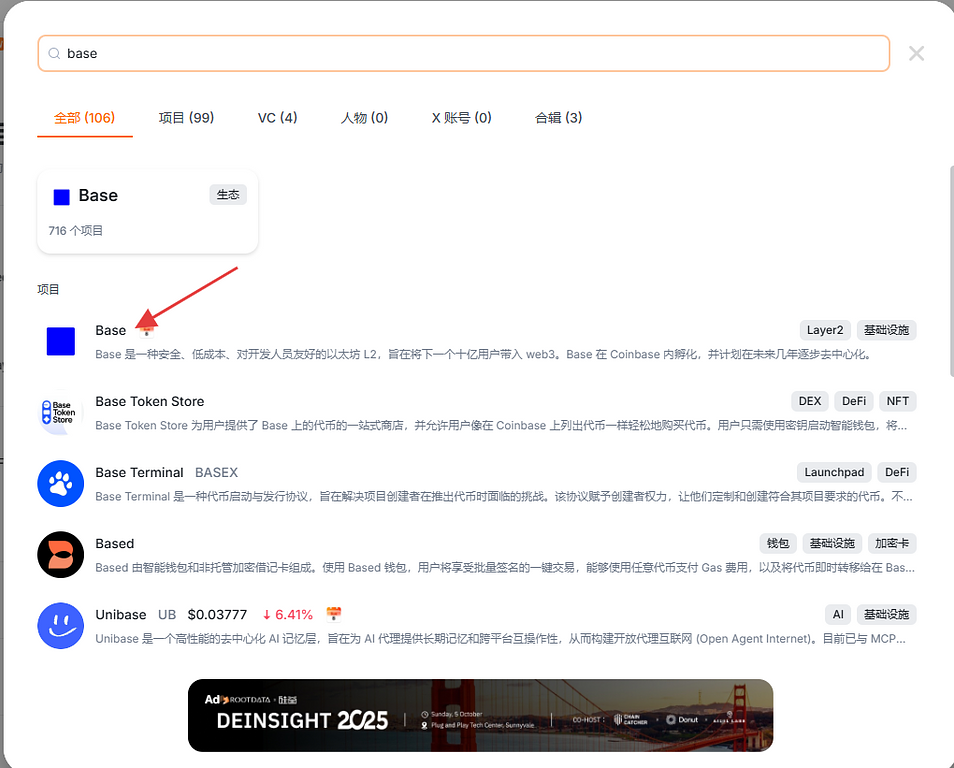Click the Layer2 tag on Base row
954x768 pixels.
click(825, 330)
